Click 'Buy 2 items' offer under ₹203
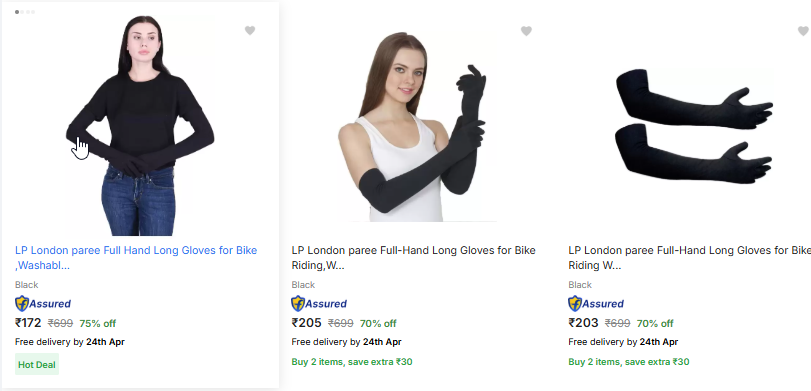Image resolution: width=811 pixels, height=391 pixels. point(629,362)
